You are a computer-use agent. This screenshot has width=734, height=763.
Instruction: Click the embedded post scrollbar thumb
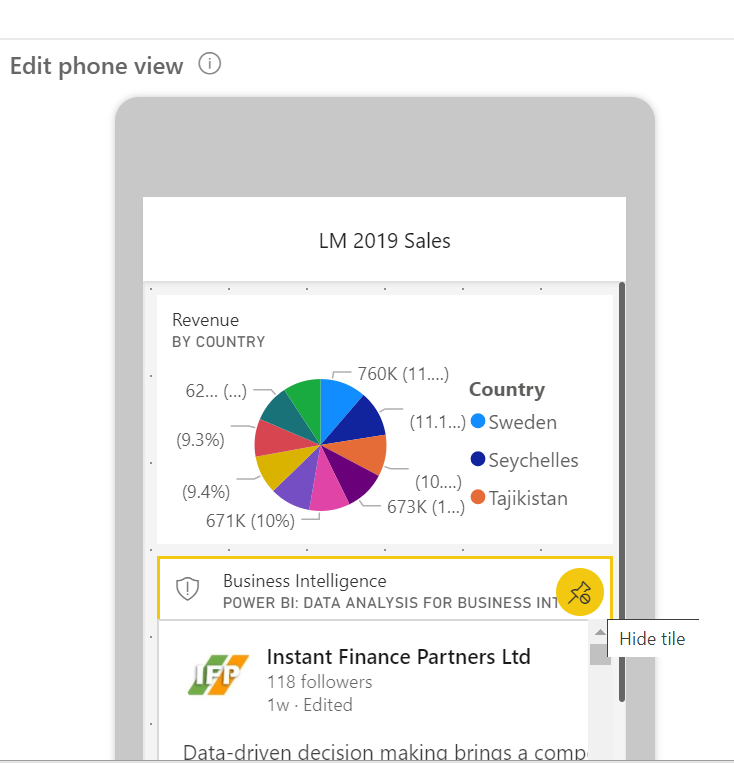coord(599,655)
